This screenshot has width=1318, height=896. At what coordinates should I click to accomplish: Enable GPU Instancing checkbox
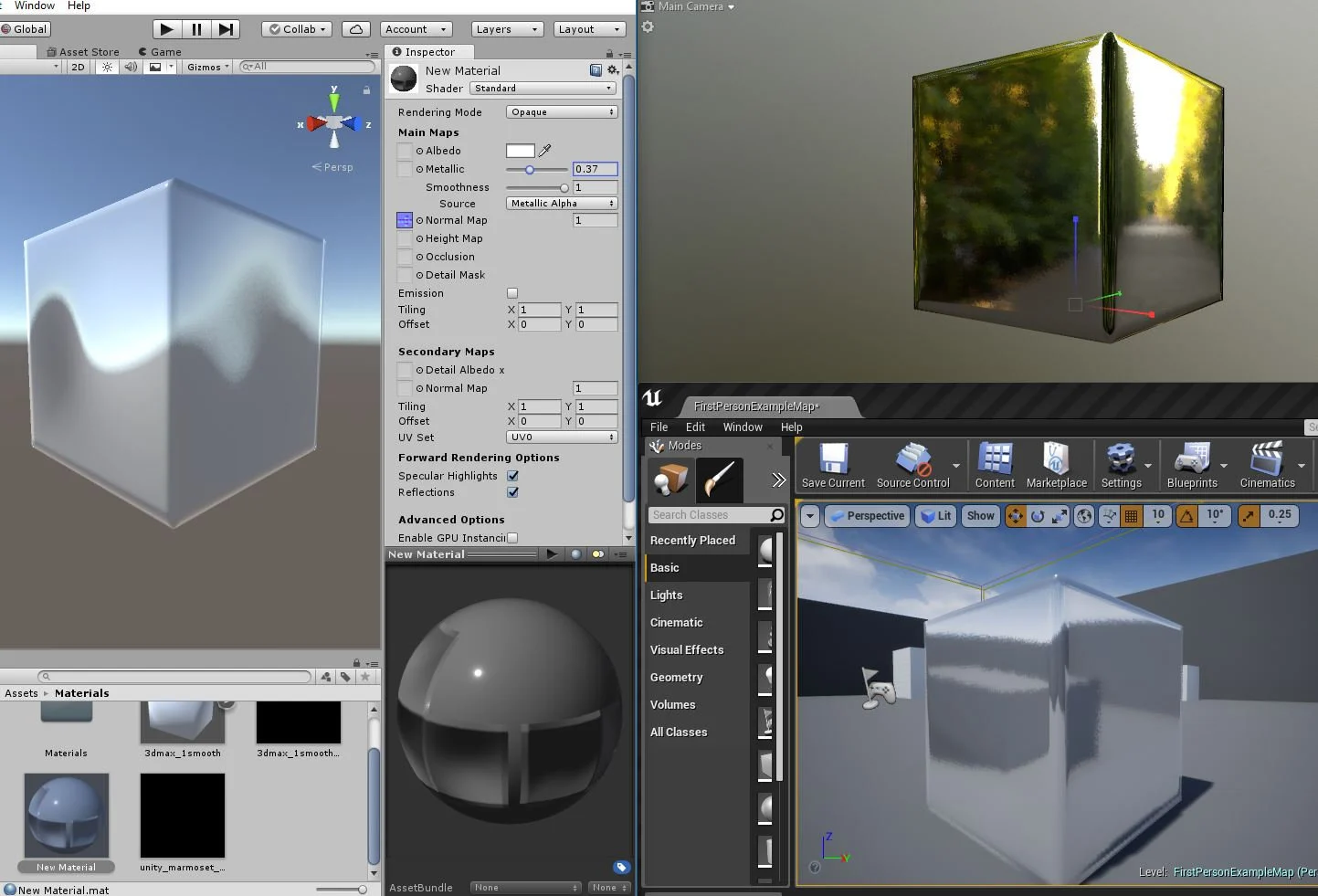[x=512, y=538]
